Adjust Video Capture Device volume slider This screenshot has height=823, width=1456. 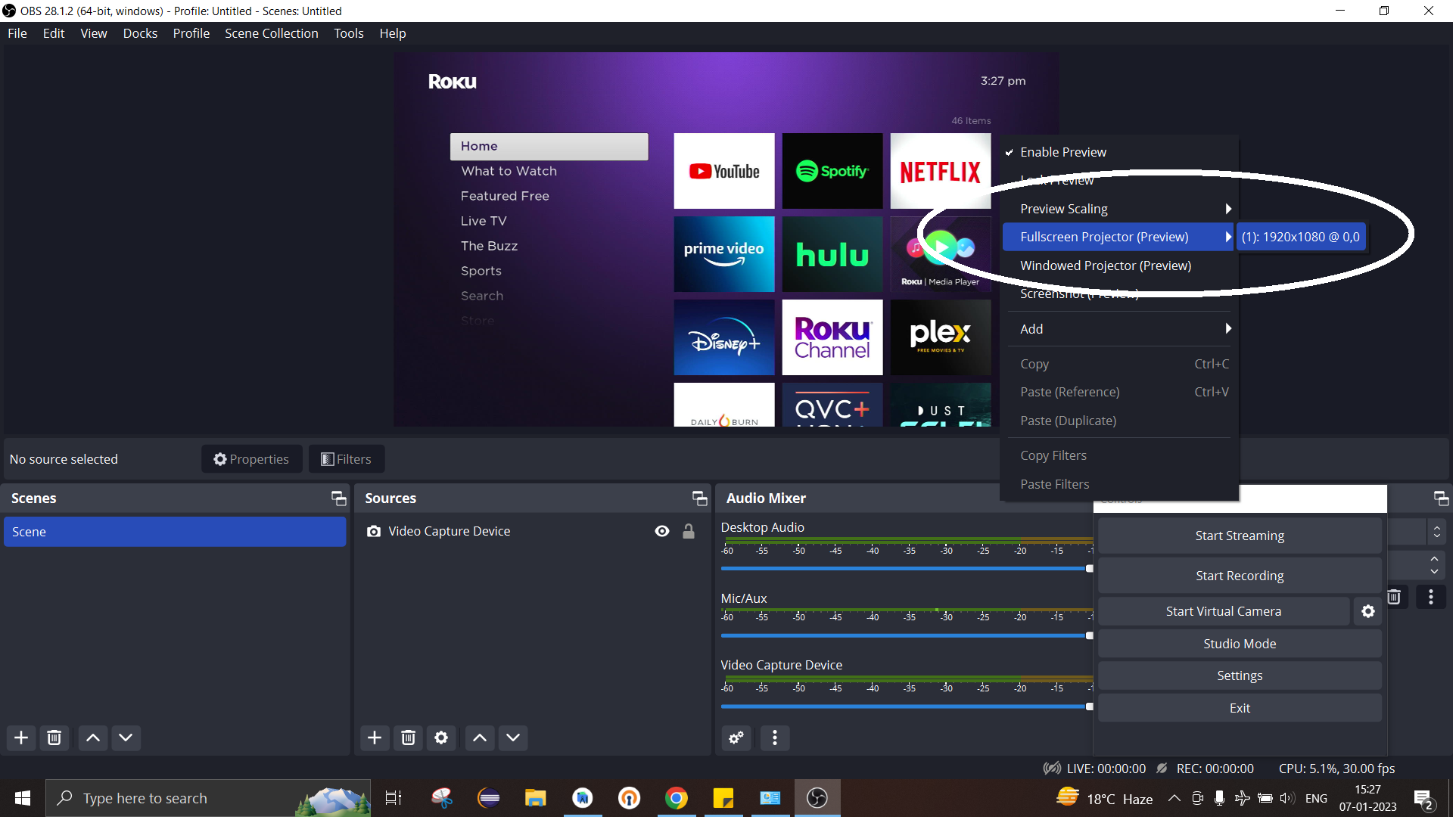pos(908,708)
